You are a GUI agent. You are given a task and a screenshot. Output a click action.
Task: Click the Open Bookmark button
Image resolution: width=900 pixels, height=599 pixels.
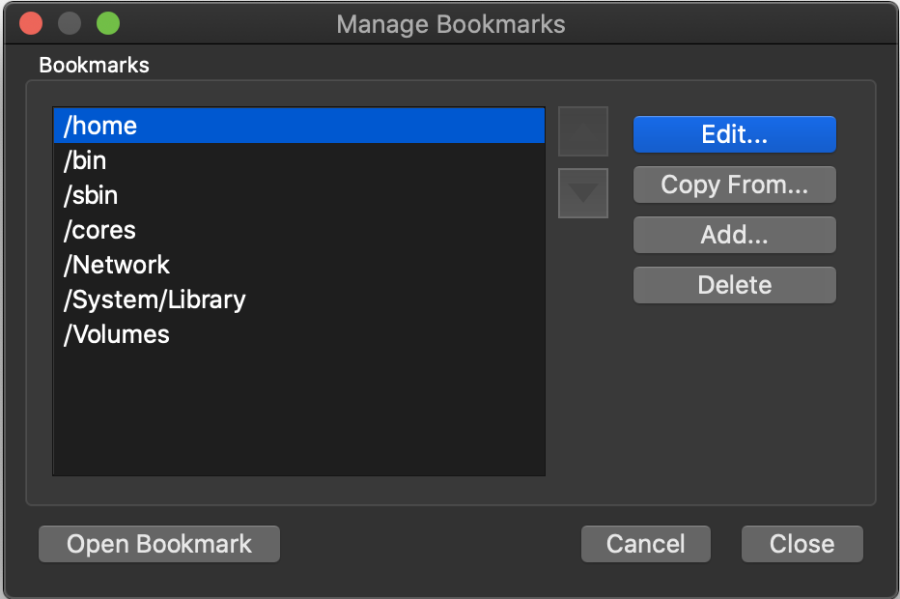159,544
